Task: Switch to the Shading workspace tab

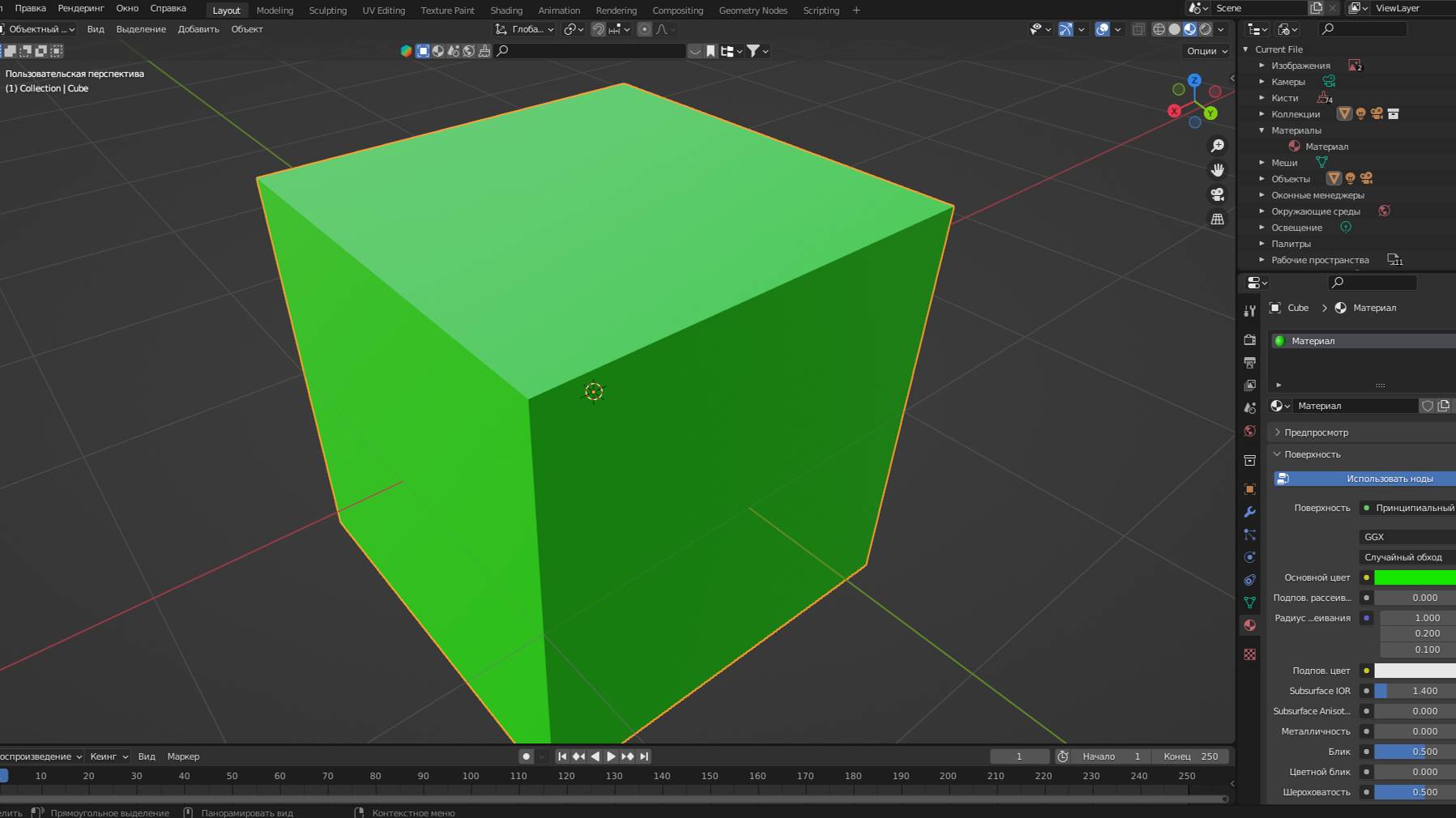Action: click(x=506, y=11)
